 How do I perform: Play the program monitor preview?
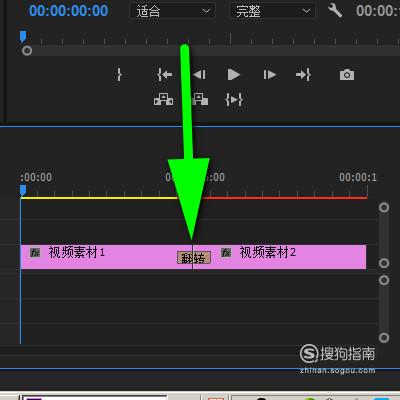coord(234,75)
